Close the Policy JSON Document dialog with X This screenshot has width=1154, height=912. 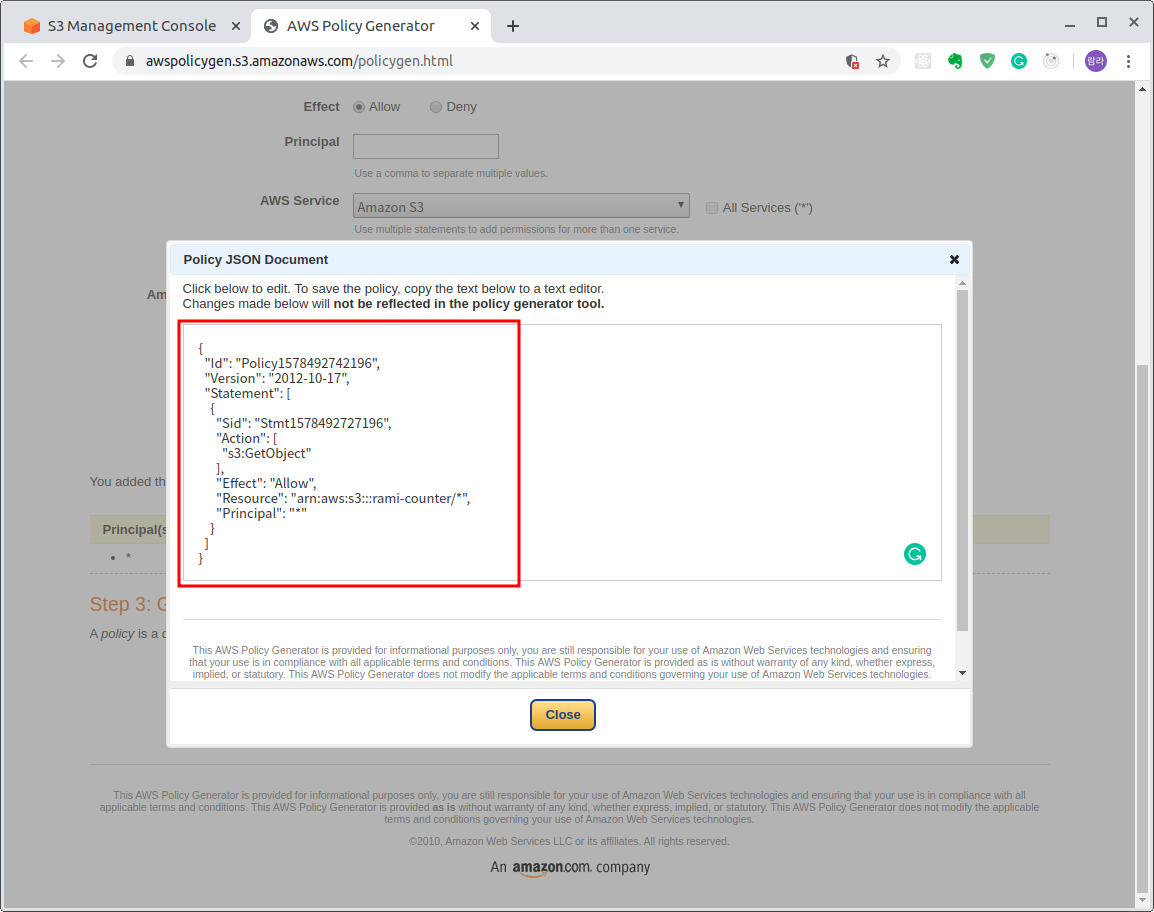[954, 259]
